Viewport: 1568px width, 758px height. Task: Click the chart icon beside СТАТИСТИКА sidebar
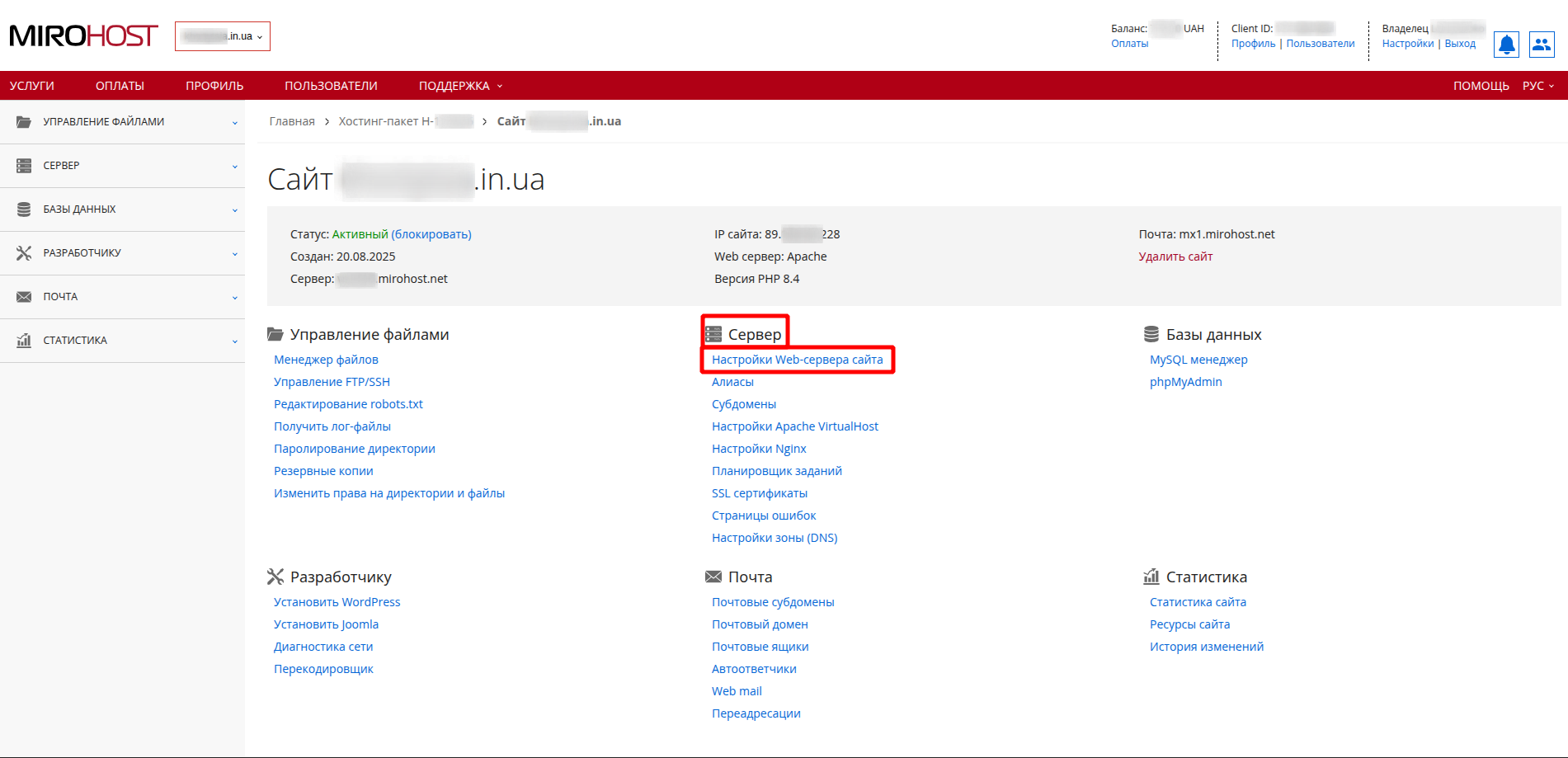[x=24, y=341]
